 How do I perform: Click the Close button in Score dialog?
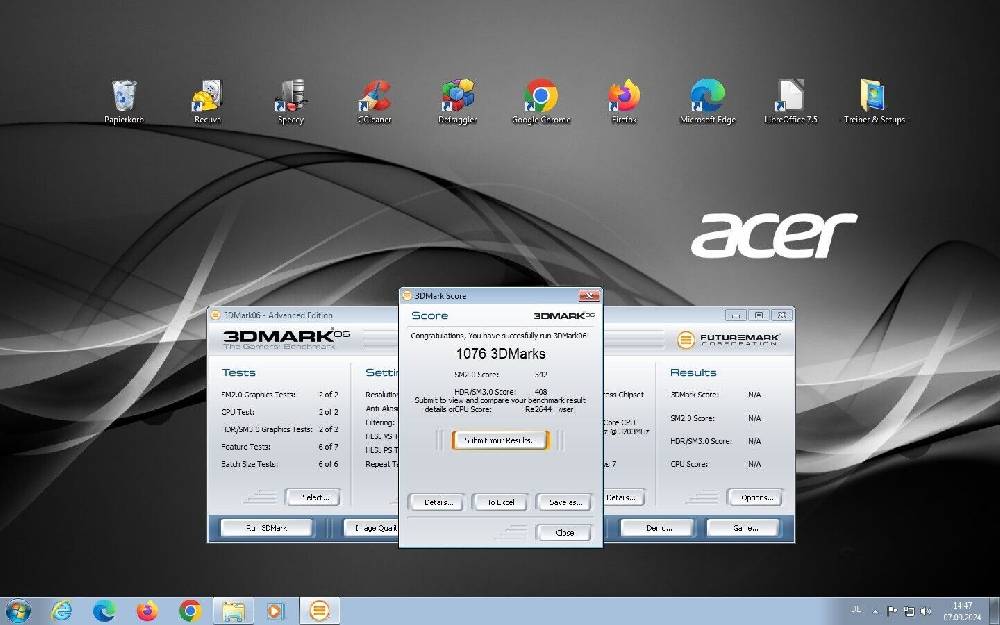click(564, 533)
